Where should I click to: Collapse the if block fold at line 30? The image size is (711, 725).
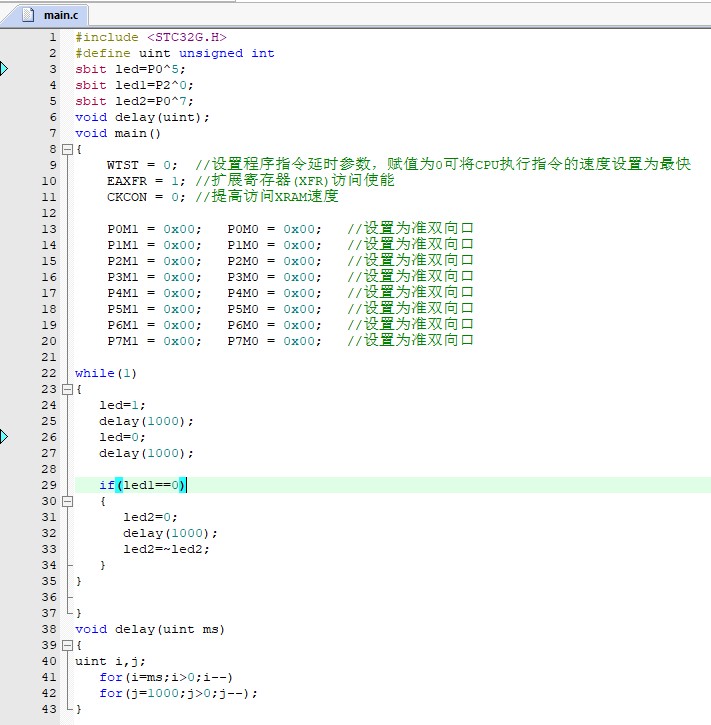tap(67, 501)
